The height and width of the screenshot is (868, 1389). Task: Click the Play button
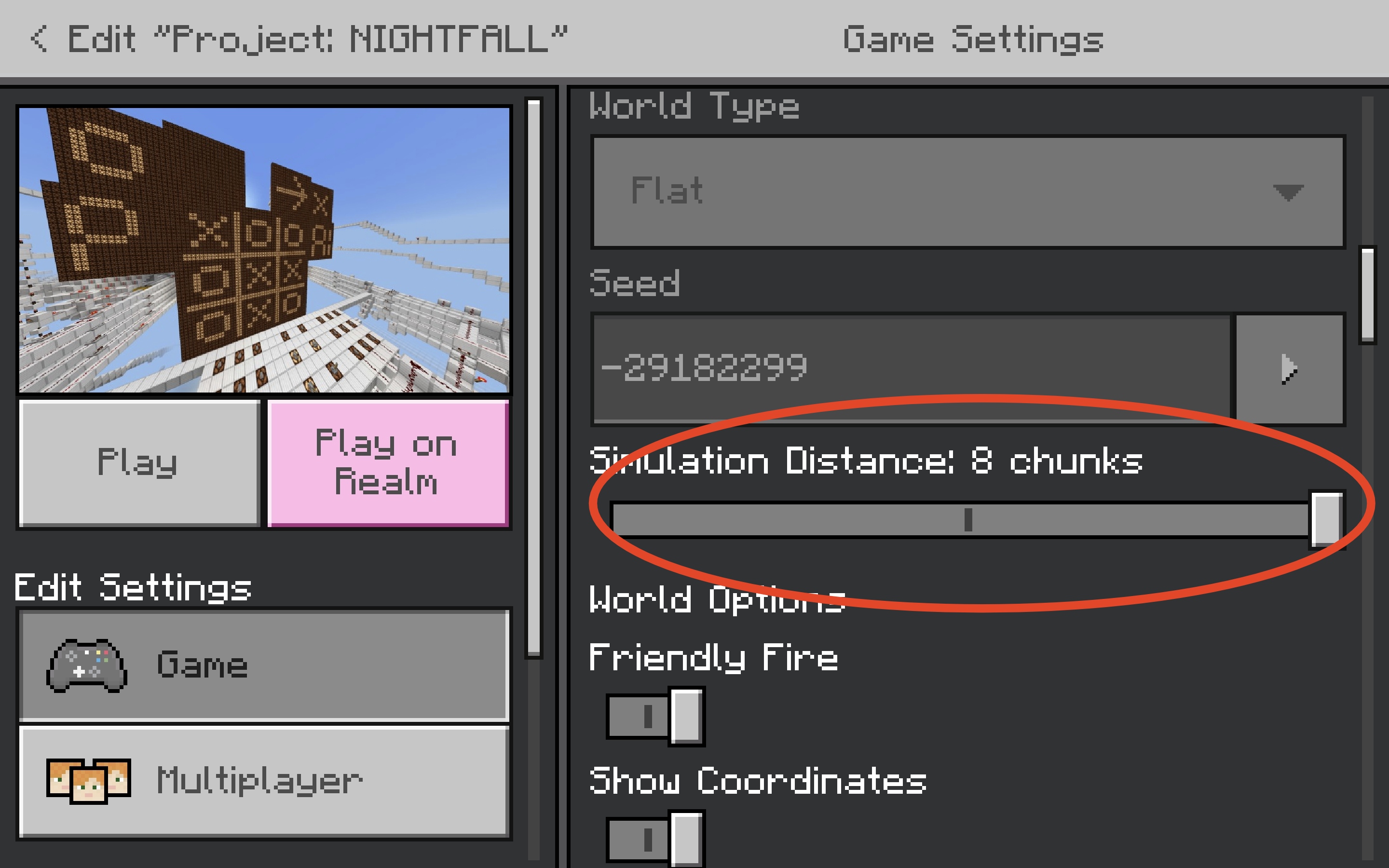click(x=139, y=463)
